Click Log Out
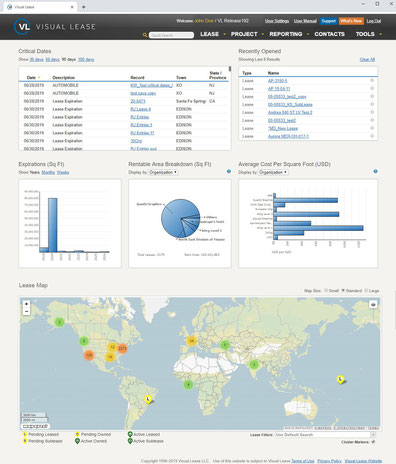Viewport: 396px width, 464px height. (374, 21)
